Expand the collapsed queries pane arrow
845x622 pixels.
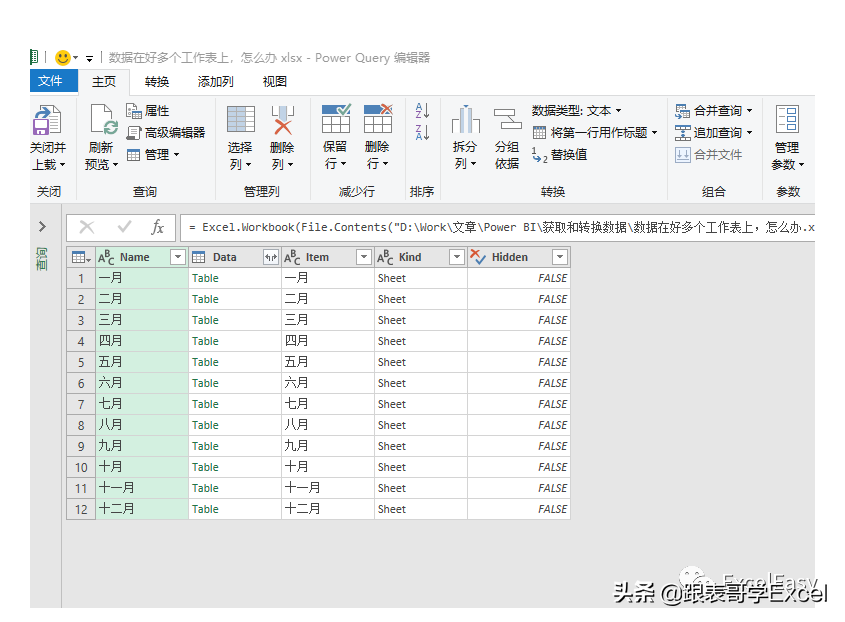coord(43,226)
